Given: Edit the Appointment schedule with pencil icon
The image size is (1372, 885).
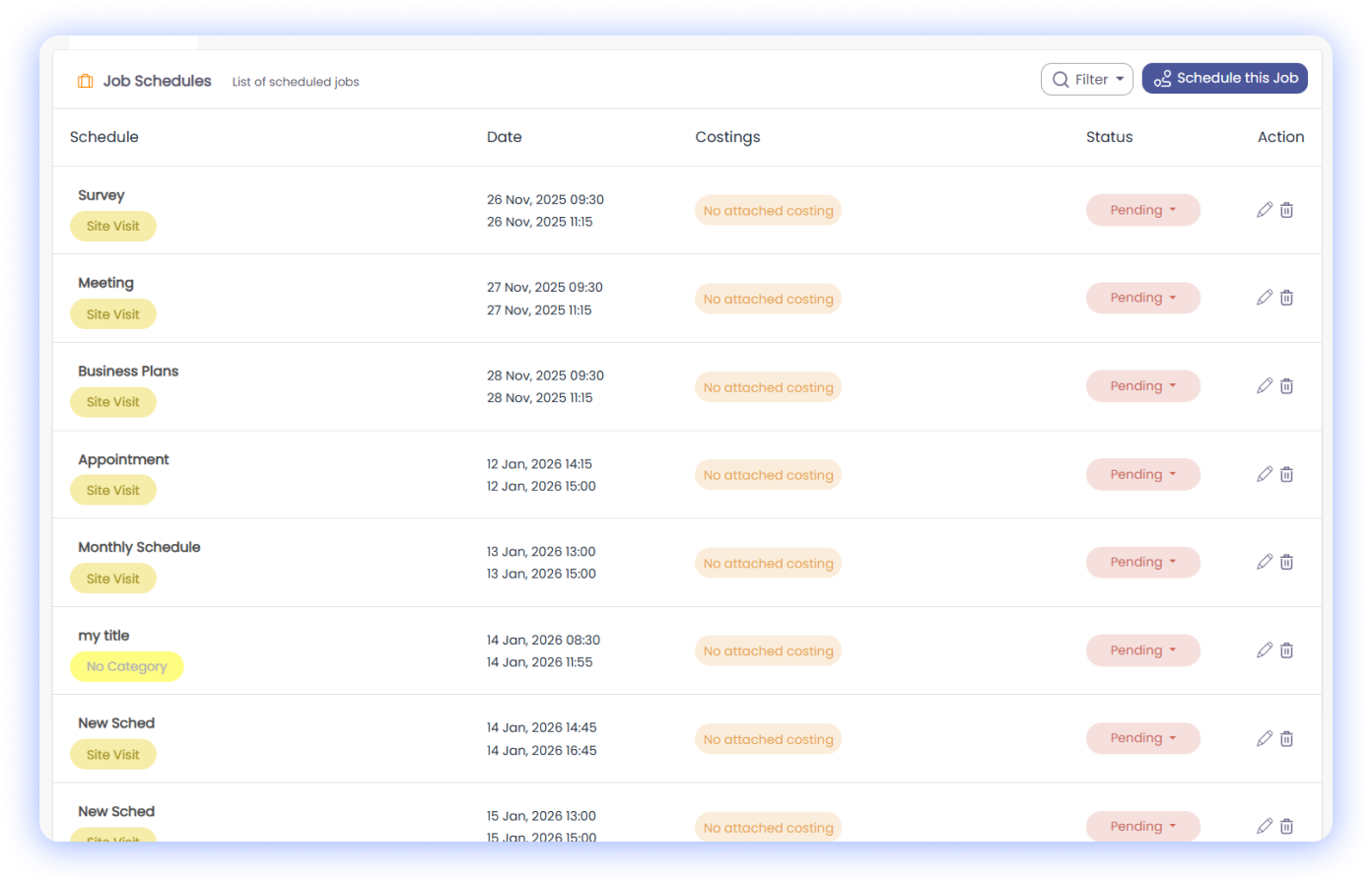Looking at the screenshot, I should pos(1265,474).
